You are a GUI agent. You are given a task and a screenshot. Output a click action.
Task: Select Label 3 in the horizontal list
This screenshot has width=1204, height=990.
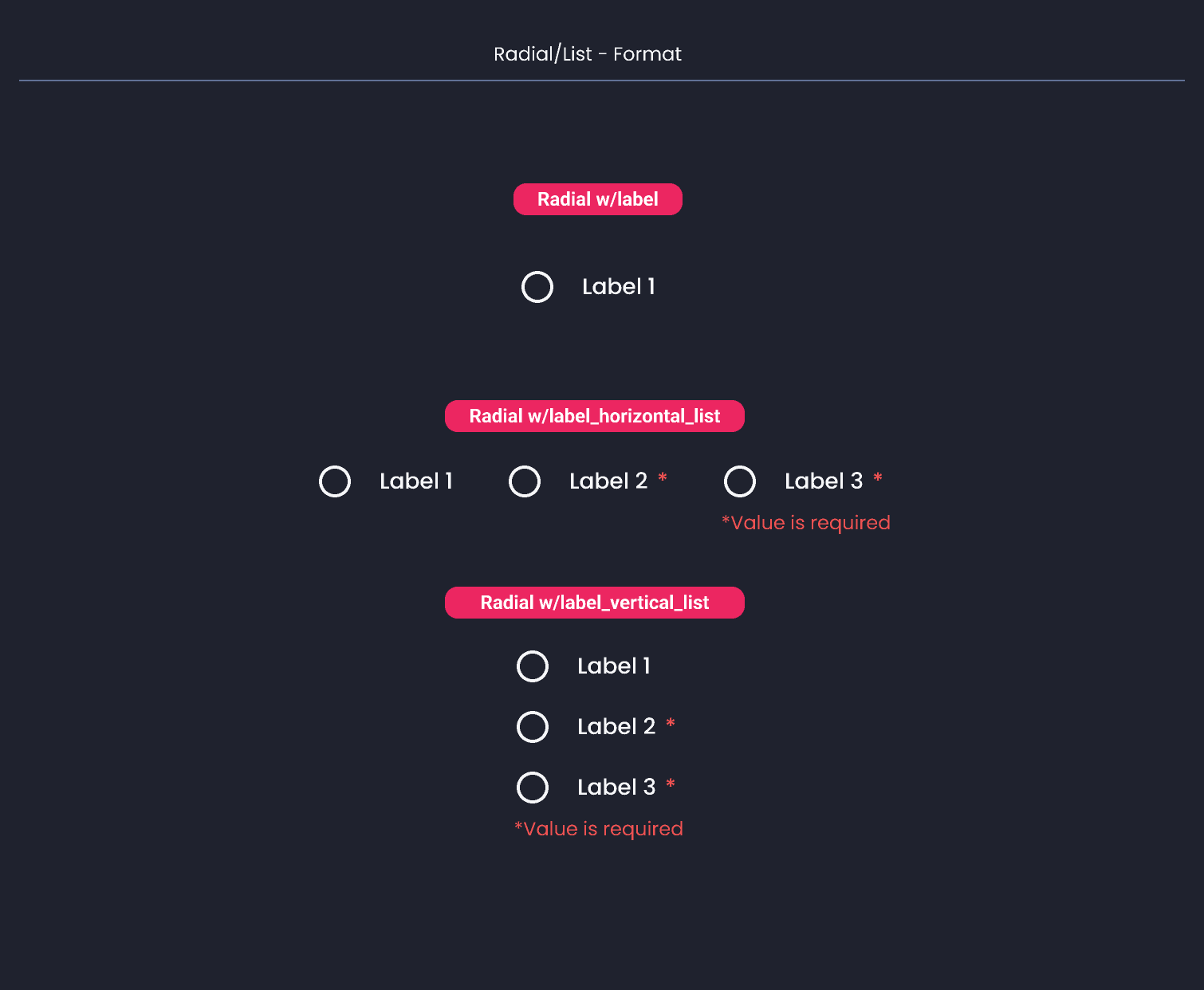pyautogui.click(x=740, y=481)
